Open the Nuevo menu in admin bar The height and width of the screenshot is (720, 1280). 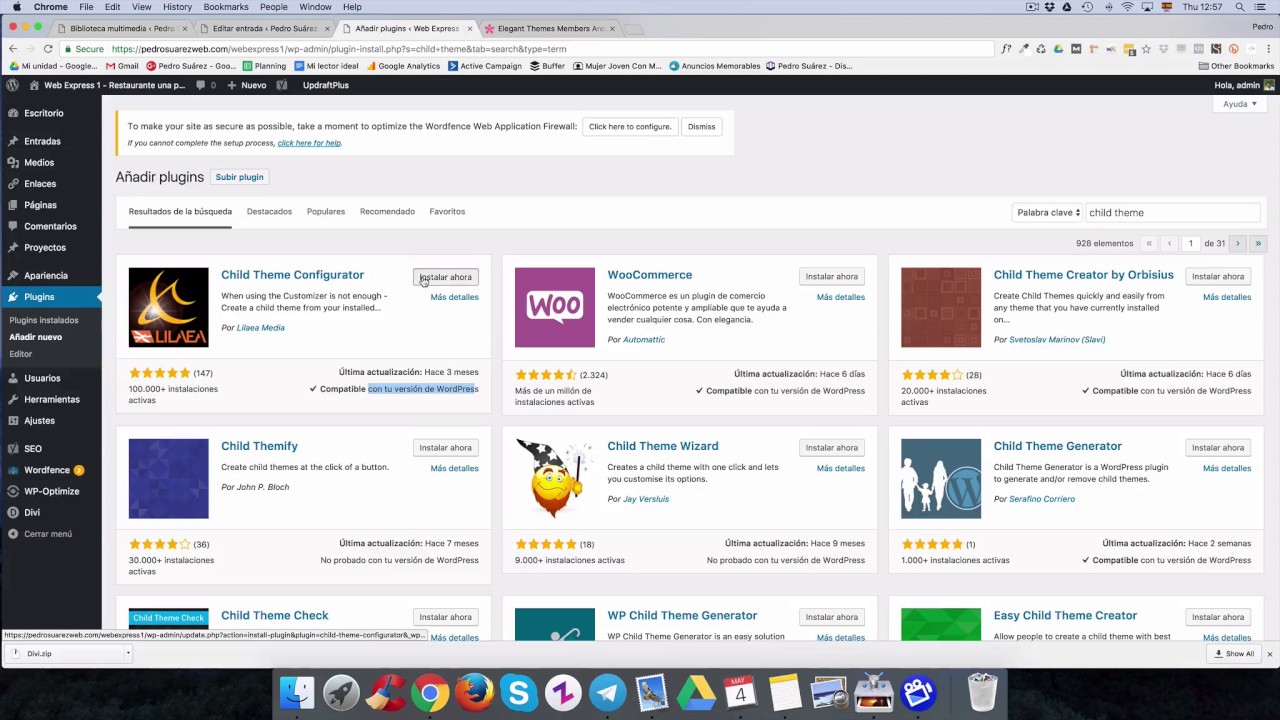247,85
